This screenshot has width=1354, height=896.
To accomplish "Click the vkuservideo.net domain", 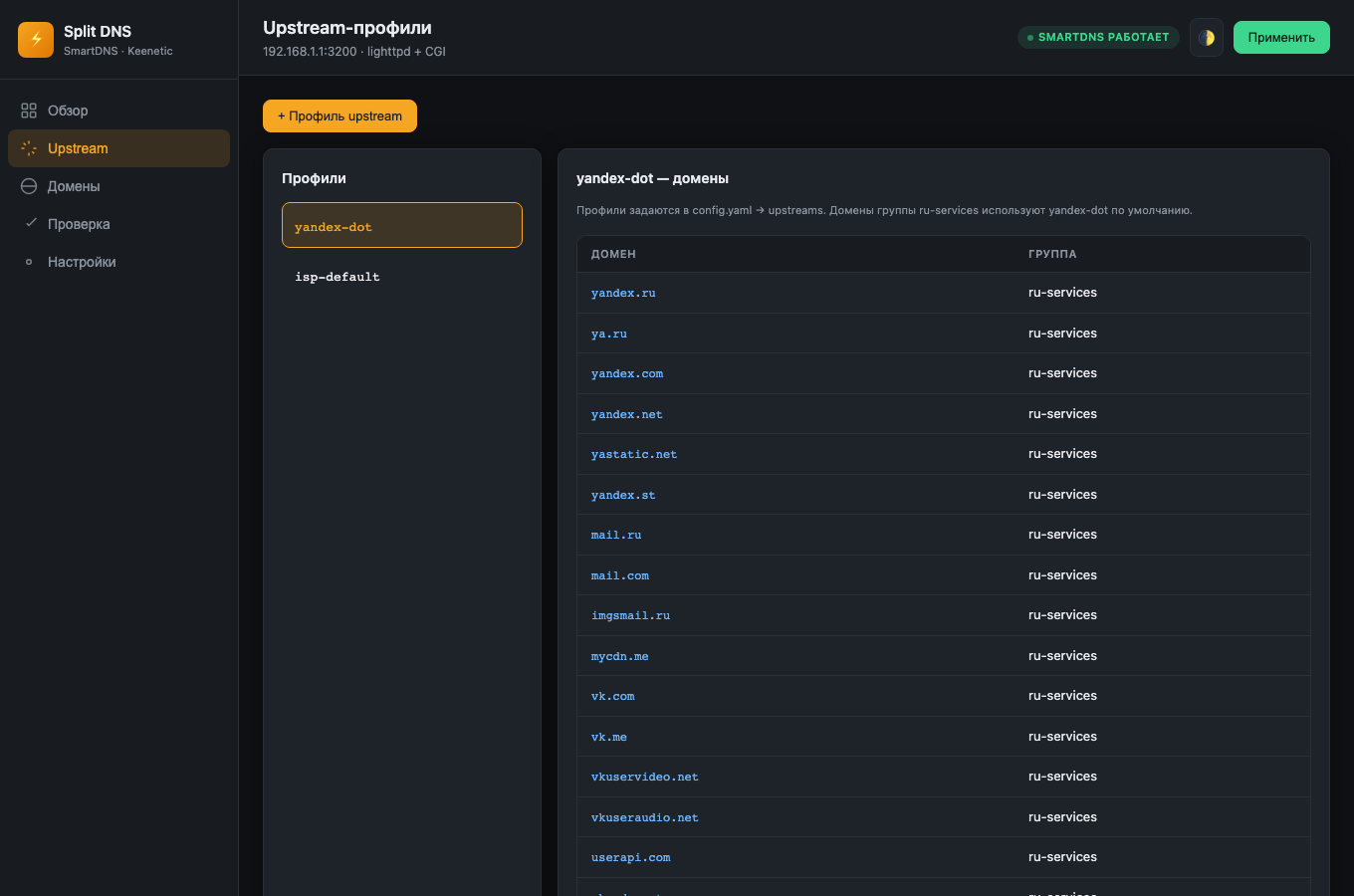I will coord(645,777).
